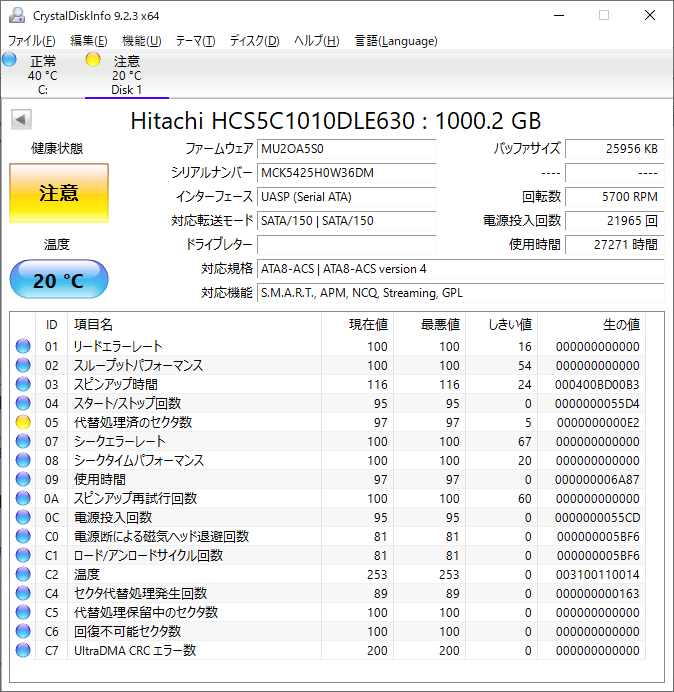Viewport: 674px width, 692px height.
Task: Click the しきい値 column header
Action: tap(501, 324)
